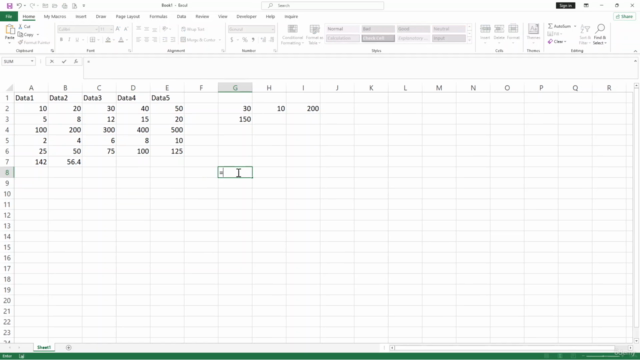Expand the cell styles gallery
Screen dimensions: 640x360
469,40
